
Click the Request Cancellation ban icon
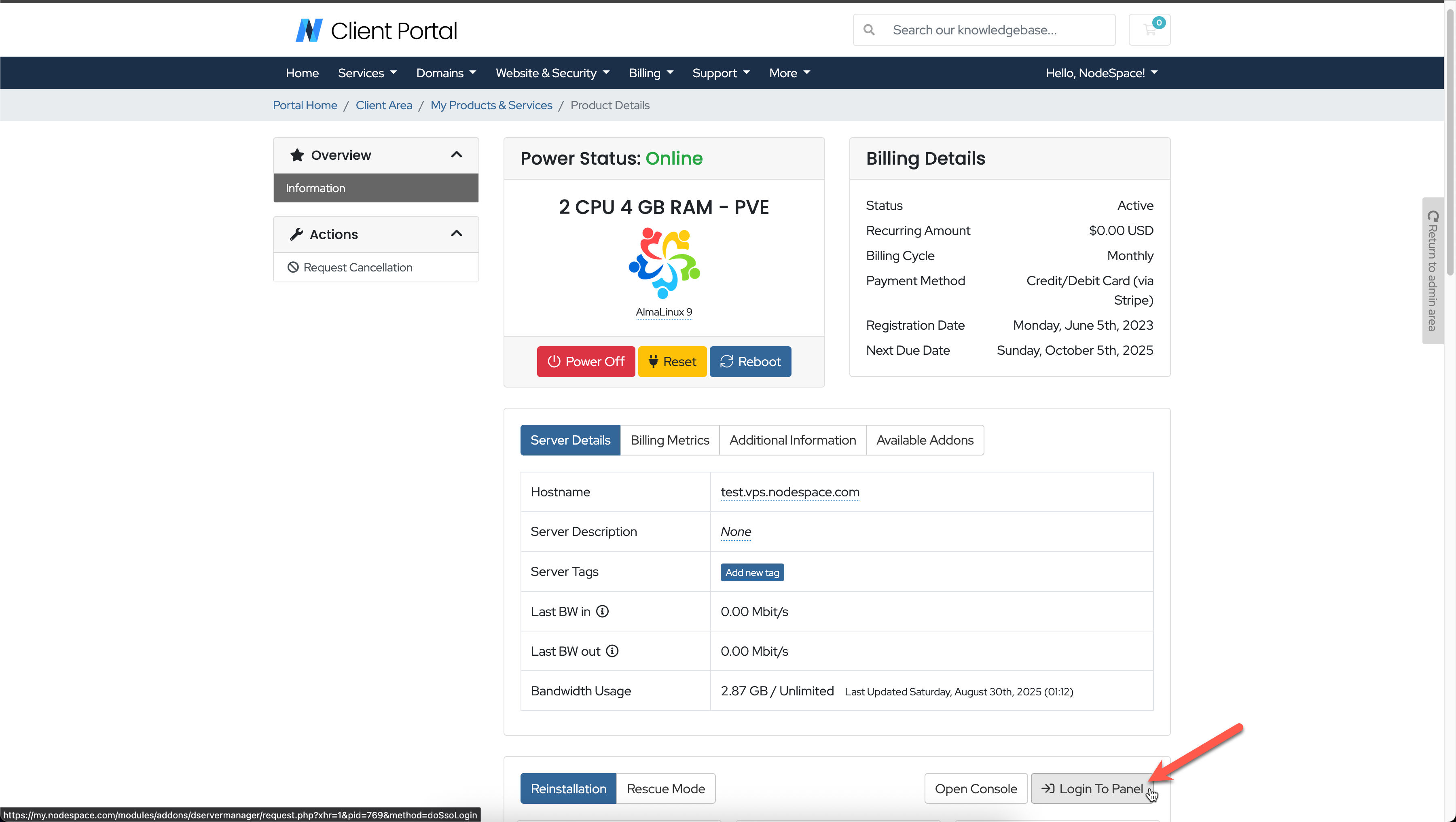293,267
